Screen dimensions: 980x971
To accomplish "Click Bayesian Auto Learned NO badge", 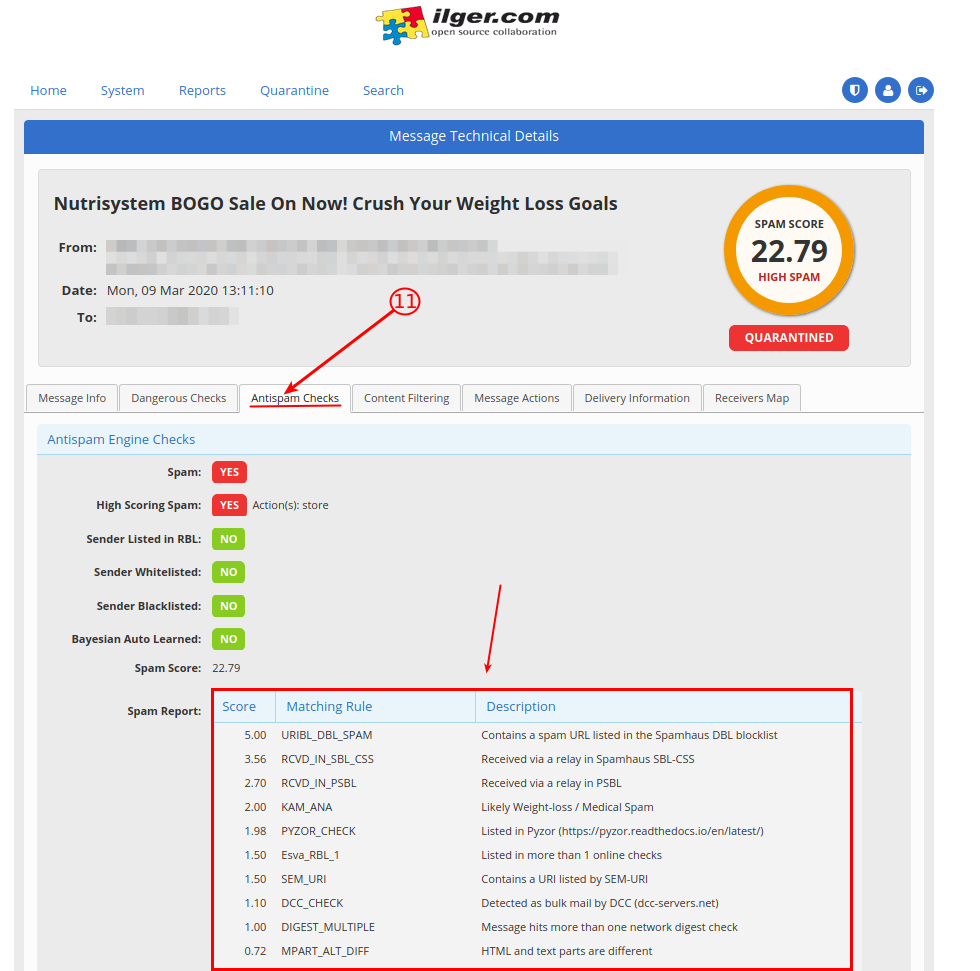I will pos(228,639).
